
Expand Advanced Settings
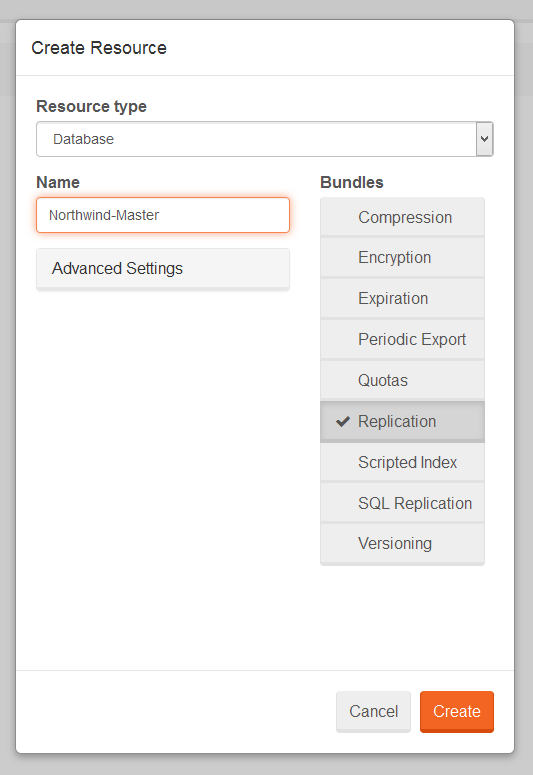(x=163, y=269)
